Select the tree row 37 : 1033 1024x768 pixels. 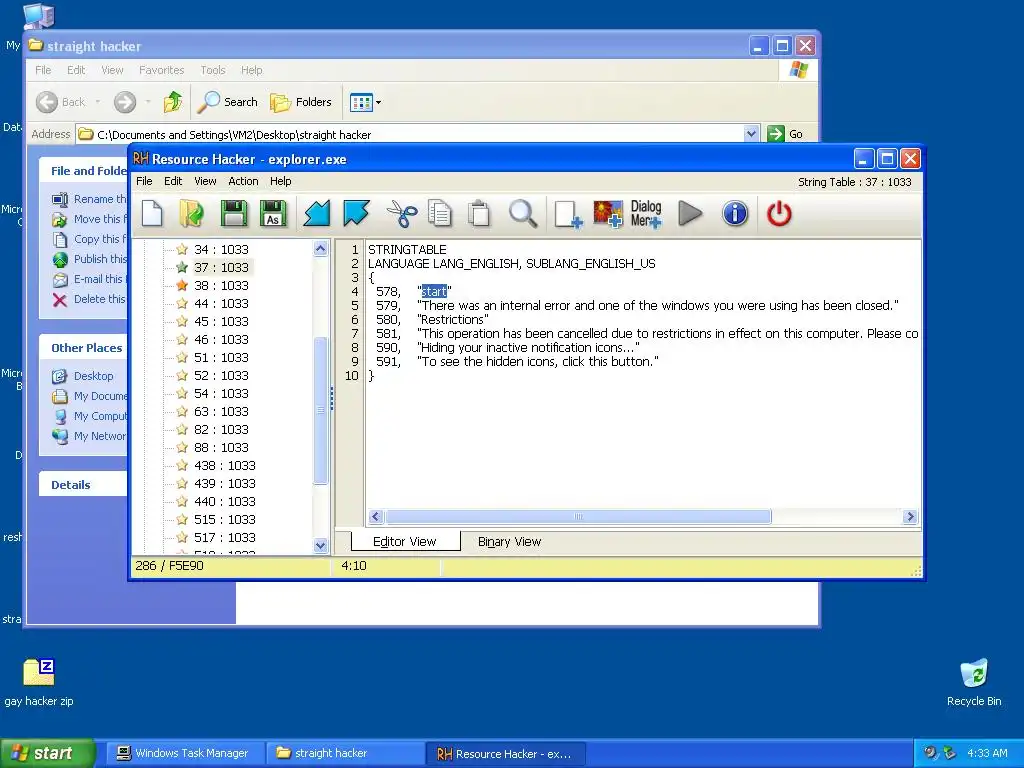pyautogui.click(x=221, y=267)
